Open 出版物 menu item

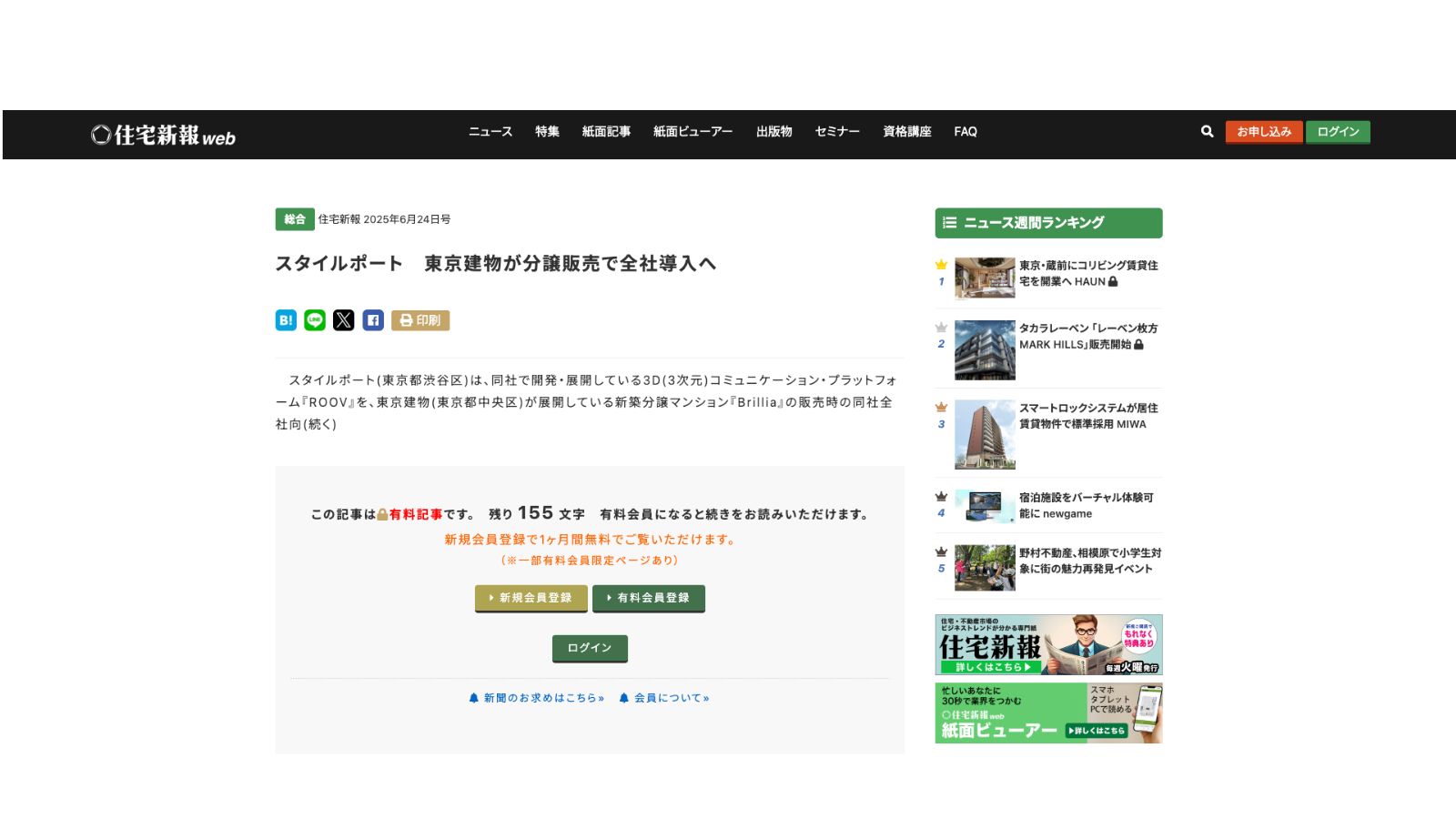coord(774,132)
